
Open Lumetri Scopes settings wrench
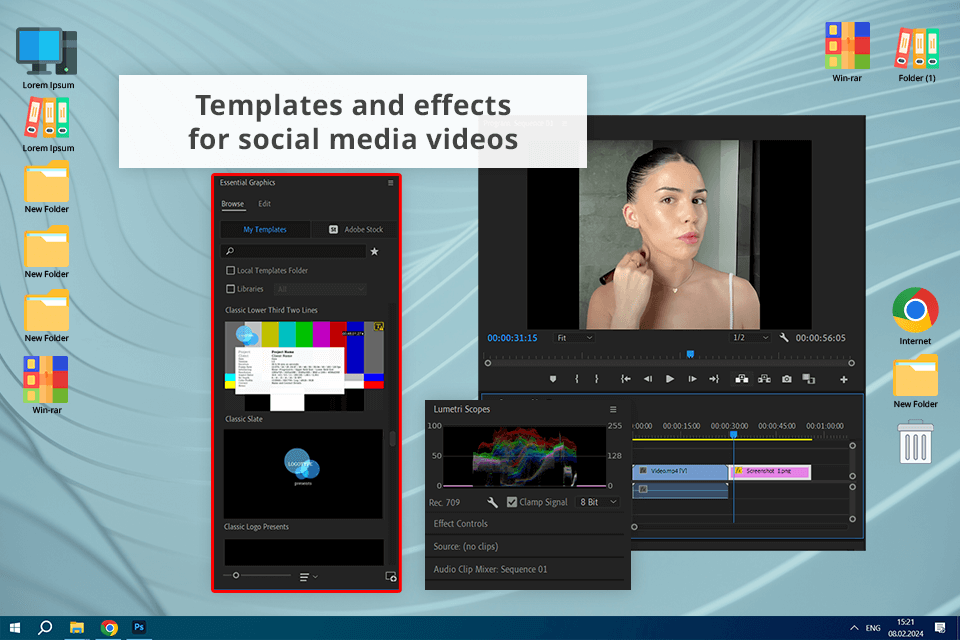[x=492, y=502]
